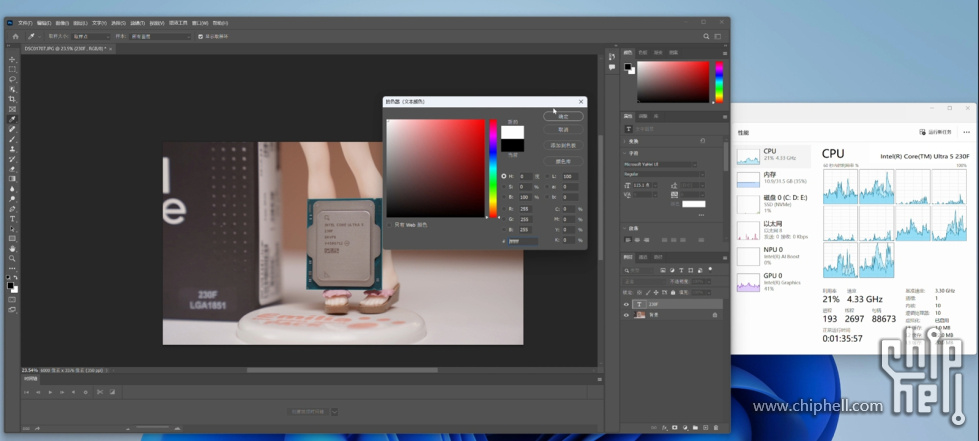Click Cancel (取消) in the color picker
This screenshot has height=441, width=979.
(563, 130)
